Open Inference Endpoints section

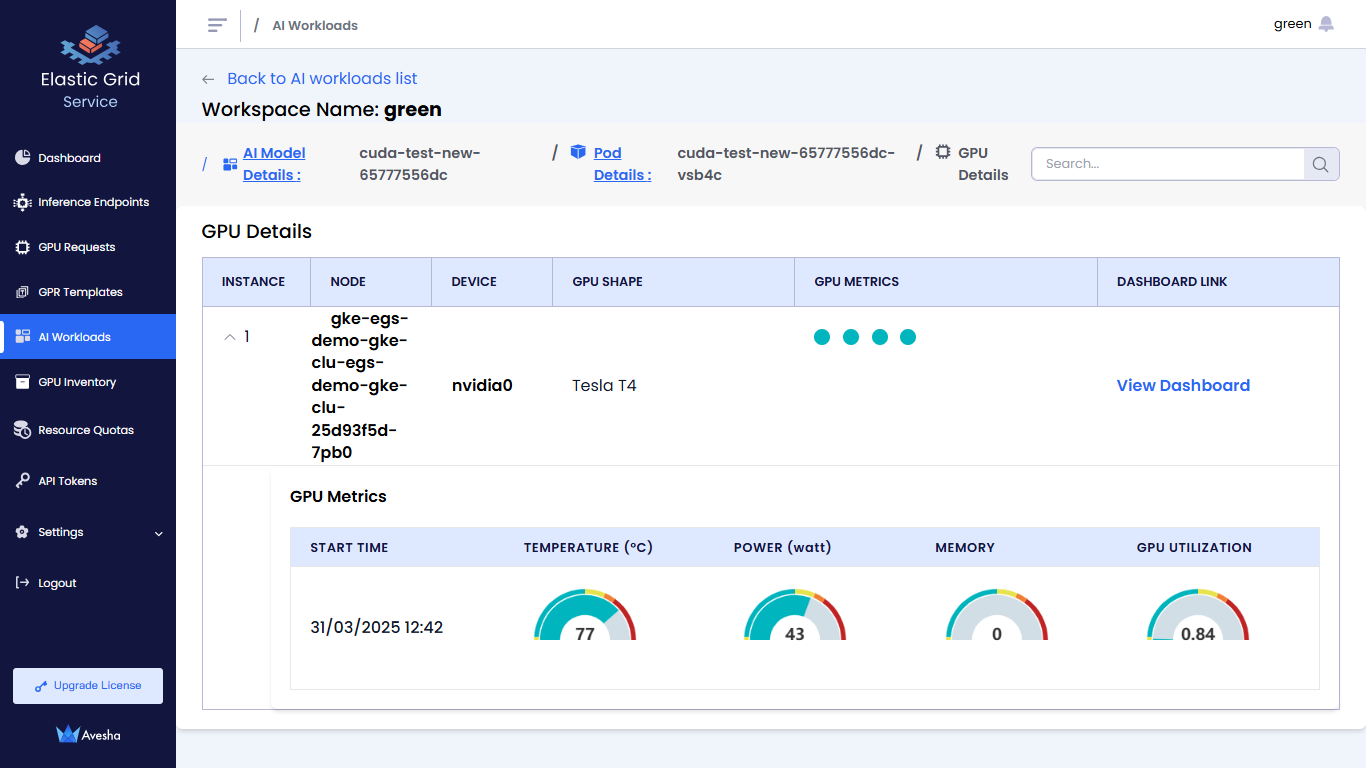pos(93,202)
